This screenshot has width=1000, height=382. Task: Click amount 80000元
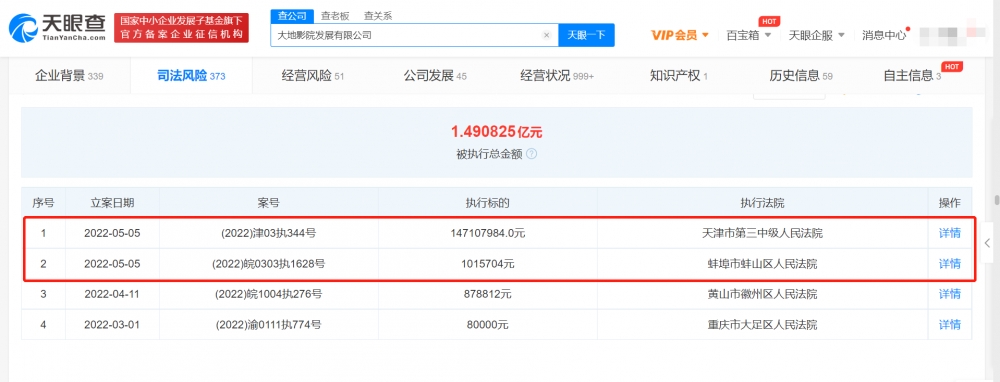tap(487, 325)
